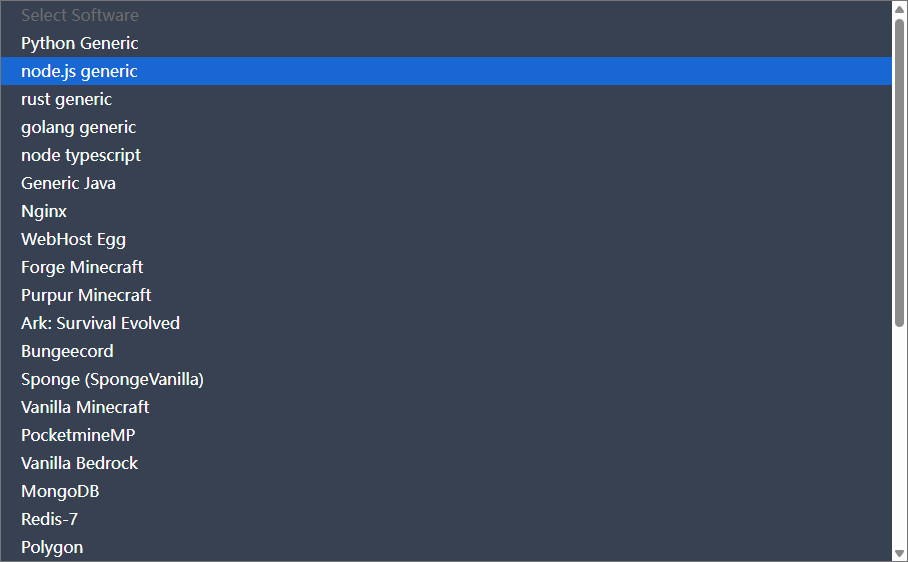Select Python Generic from the list
This screenshot has width=908, height=562.
(x=80, y=43)
